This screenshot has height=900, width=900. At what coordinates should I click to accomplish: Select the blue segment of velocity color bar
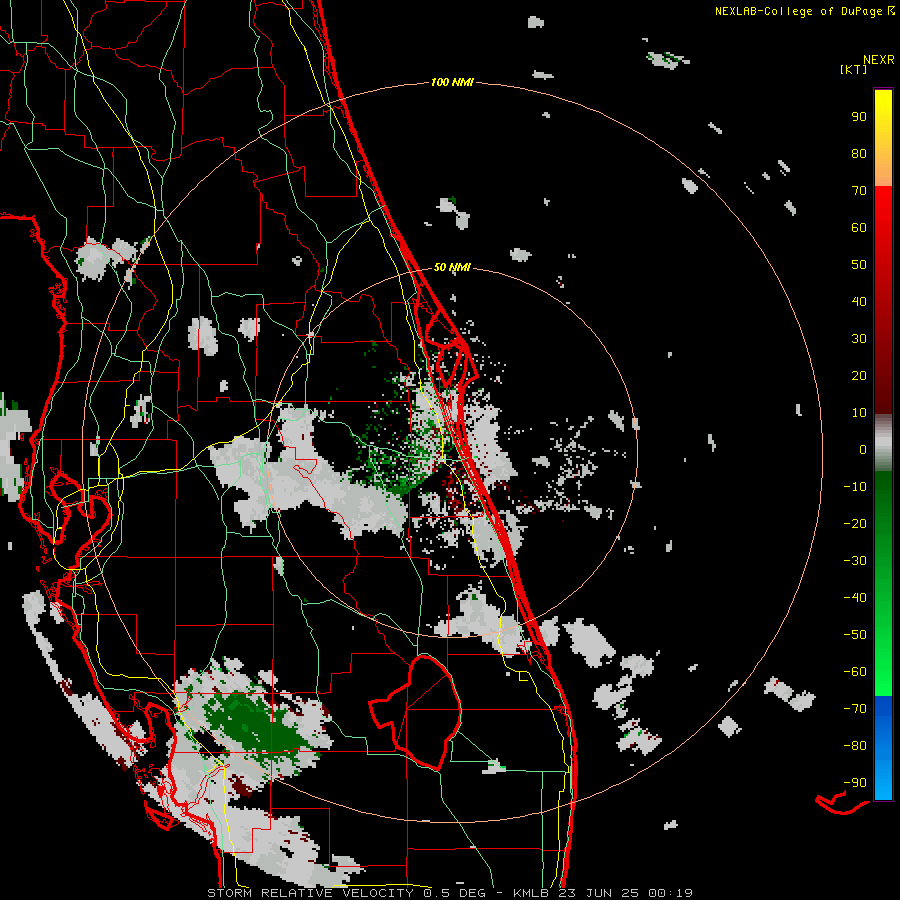pos(883,747)
